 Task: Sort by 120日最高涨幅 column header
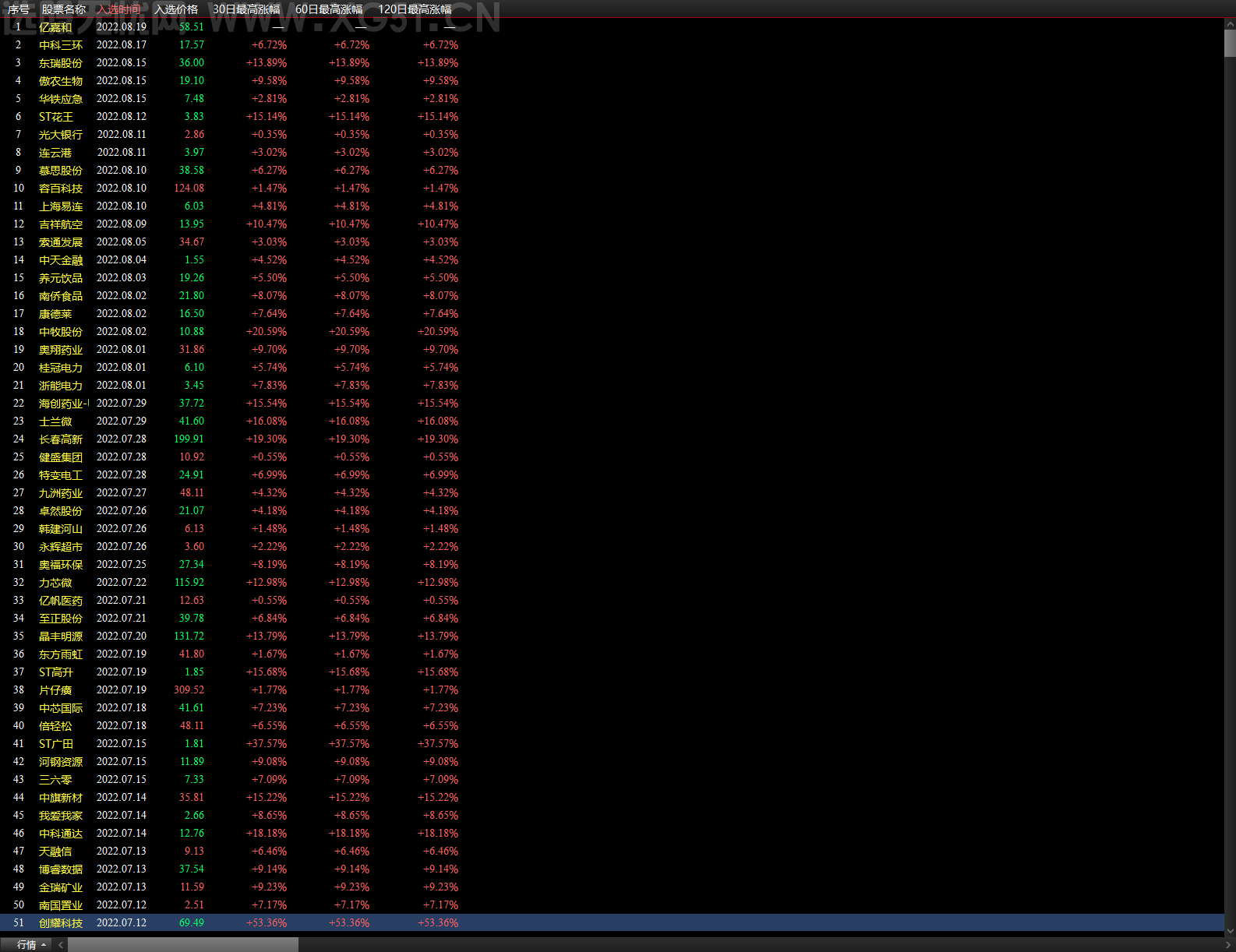point(415,9)
